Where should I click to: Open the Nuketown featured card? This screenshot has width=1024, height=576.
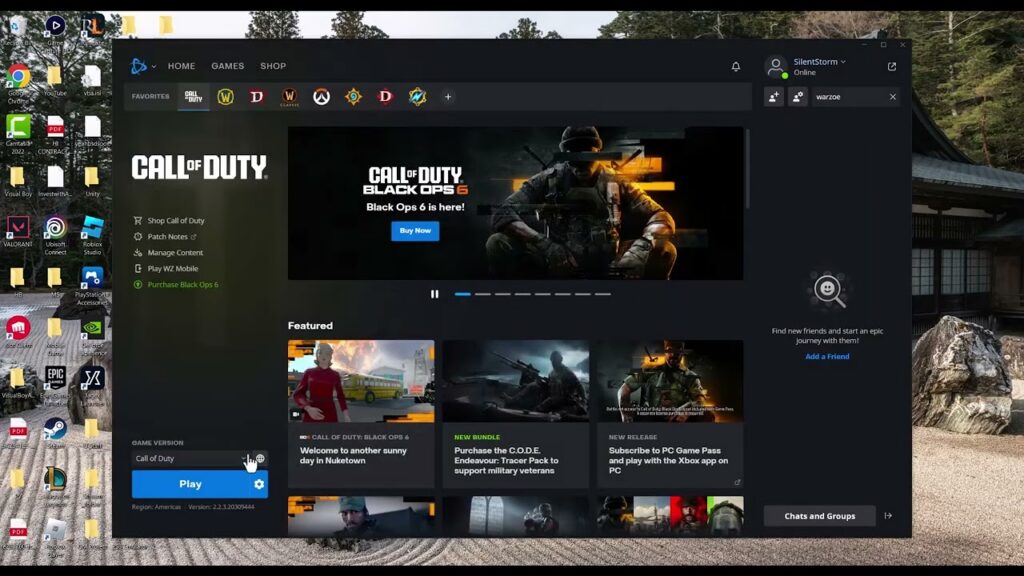(x=361, y=413)
